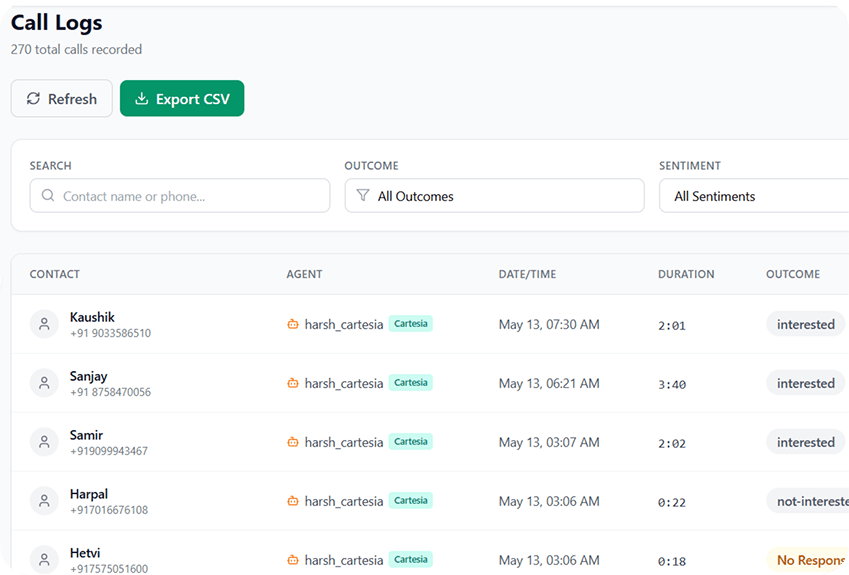This screenshot has height=575, width=849.
Task: Click the CONTACT column header
Action: coord(55,274)
